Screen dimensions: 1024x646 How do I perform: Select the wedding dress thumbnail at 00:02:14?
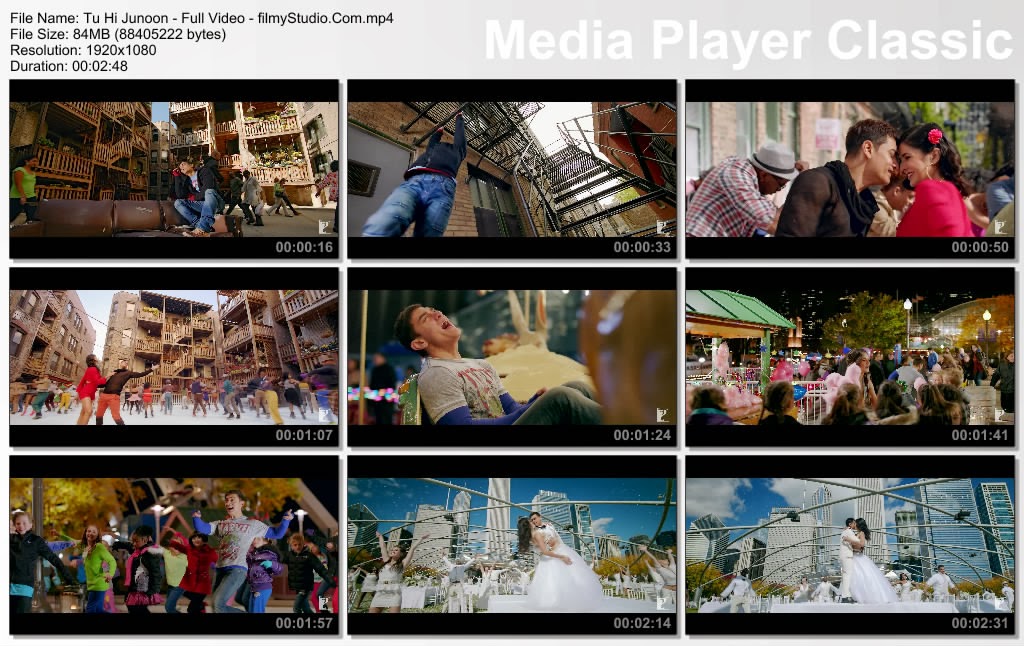512,544
